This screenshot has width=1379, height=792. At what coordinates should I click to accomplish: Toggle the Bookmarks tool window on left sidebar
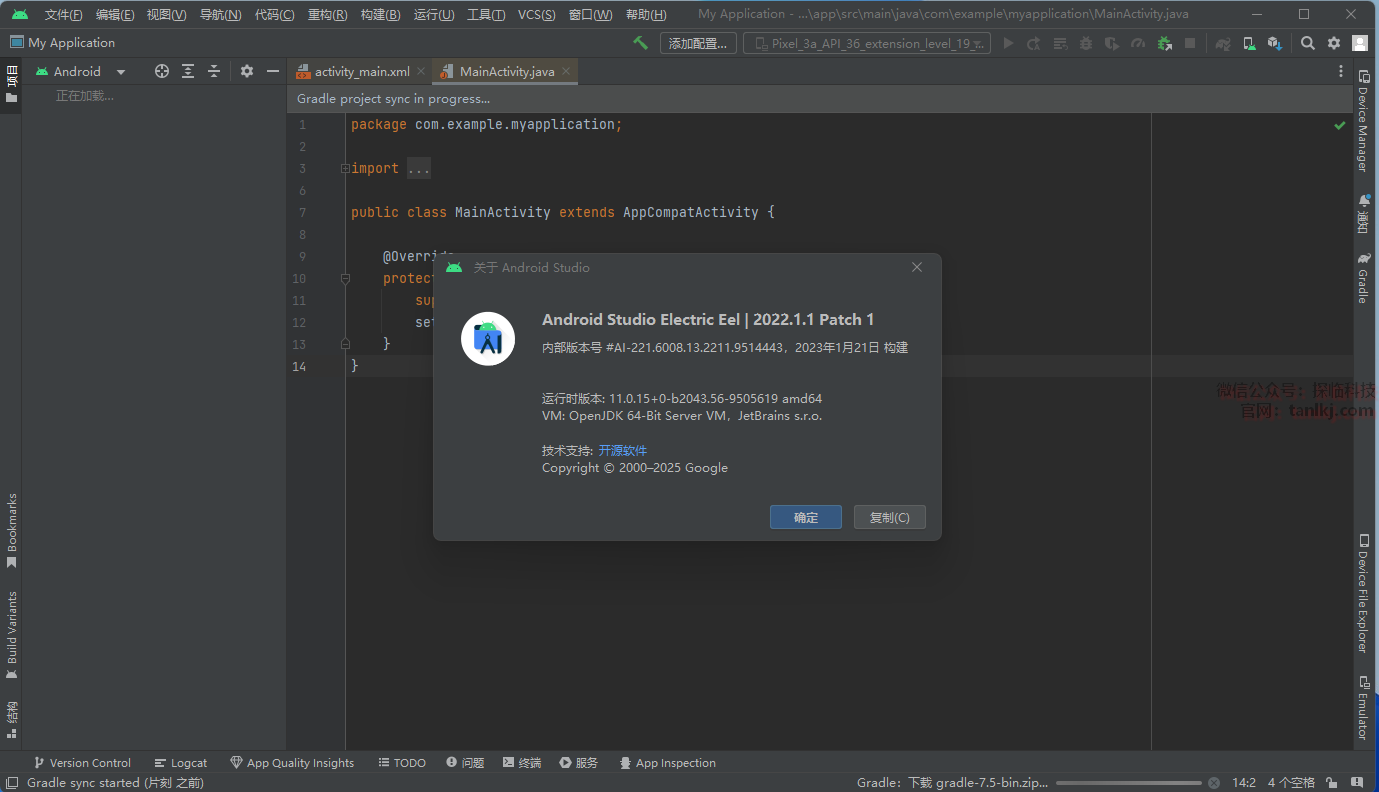coord(12,530)
